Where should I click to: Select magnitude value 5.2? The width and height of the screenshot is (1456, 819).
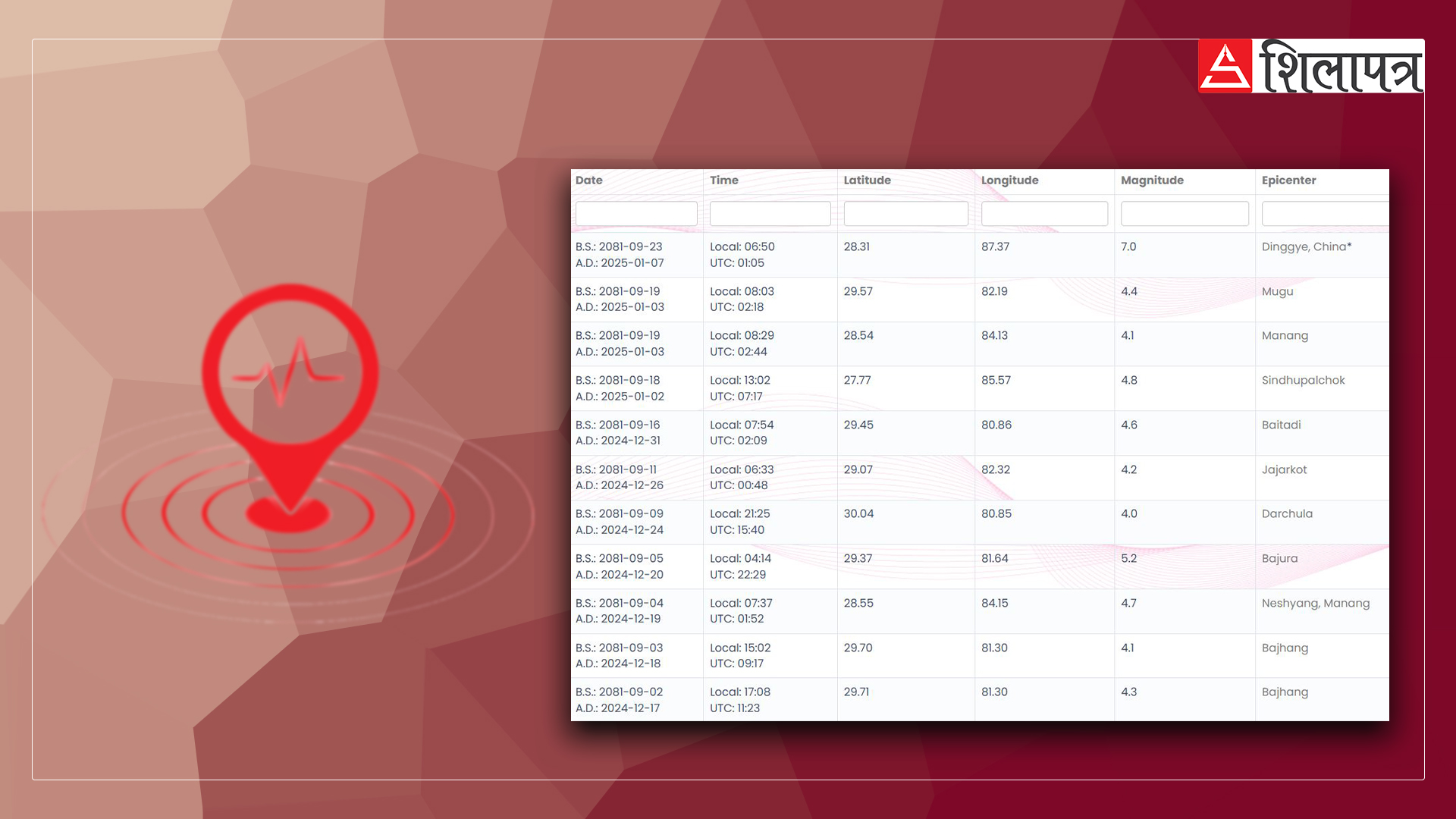1129,559
